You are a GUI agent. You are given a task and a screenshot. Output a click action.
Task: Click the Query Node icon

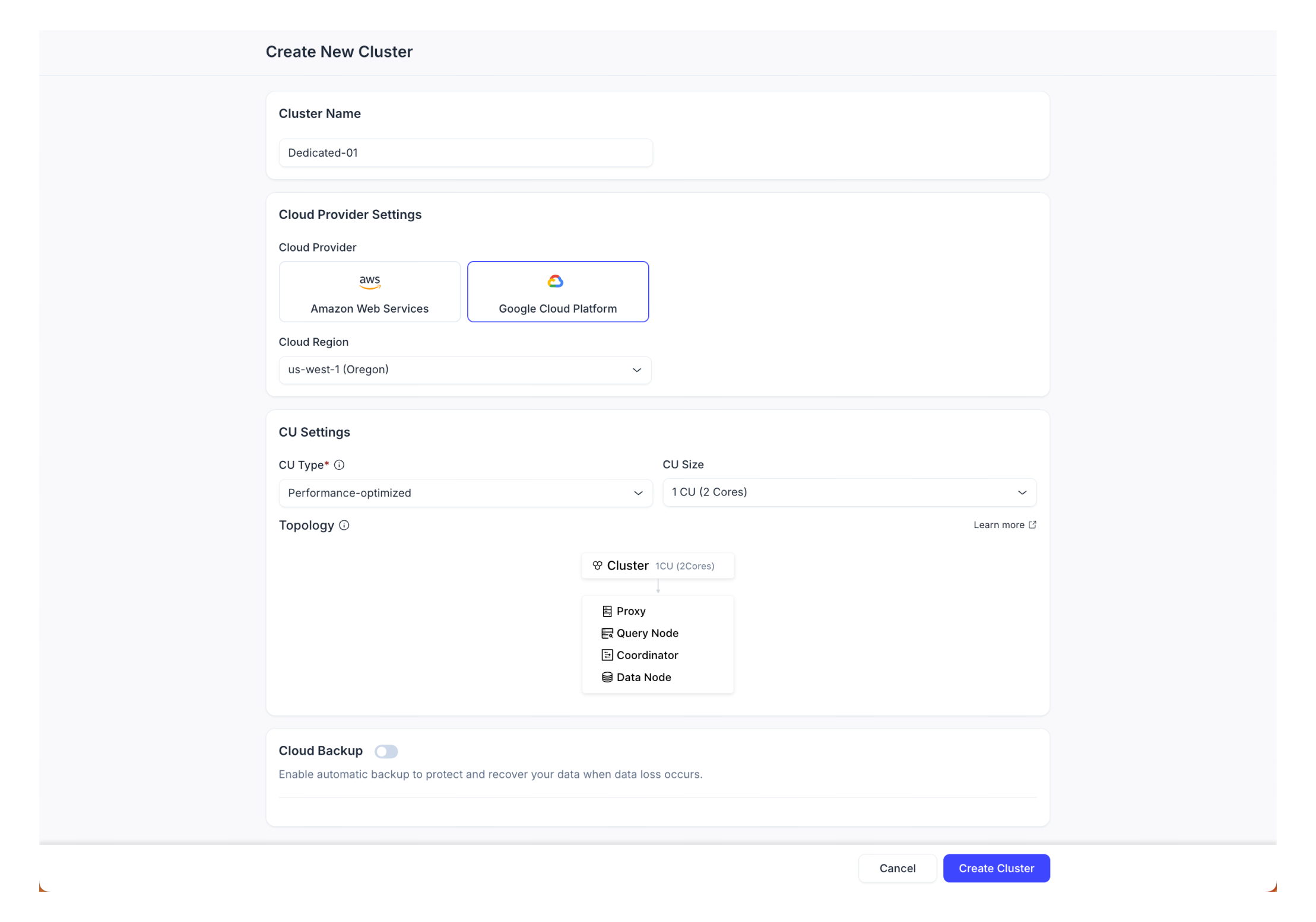tap(607, 633)
